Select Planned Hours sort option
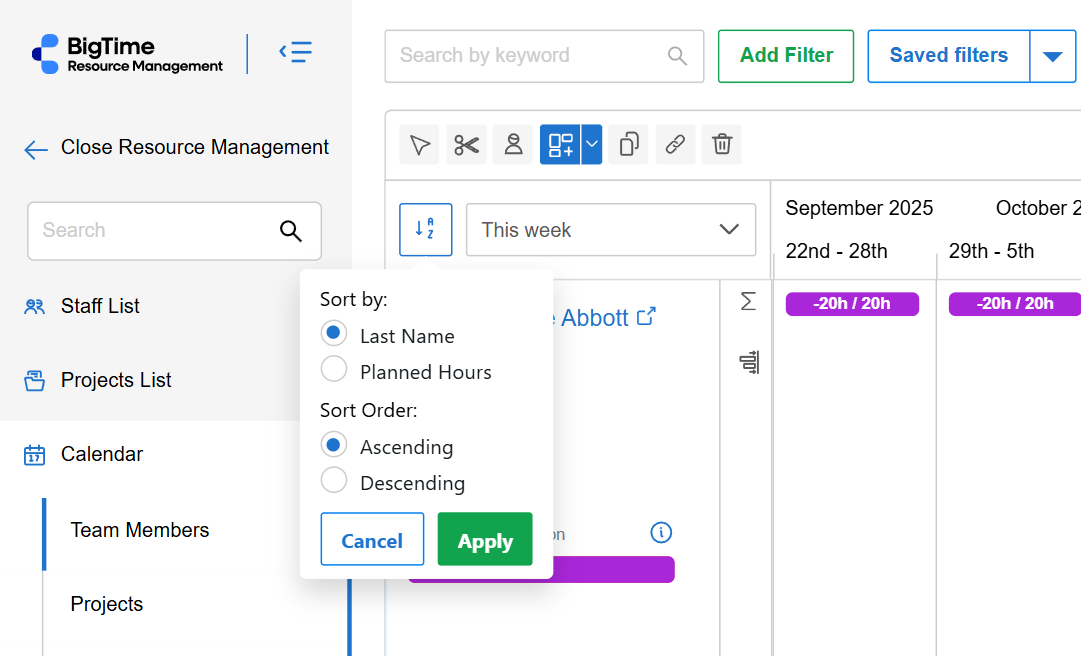 [x=334, y=370]
